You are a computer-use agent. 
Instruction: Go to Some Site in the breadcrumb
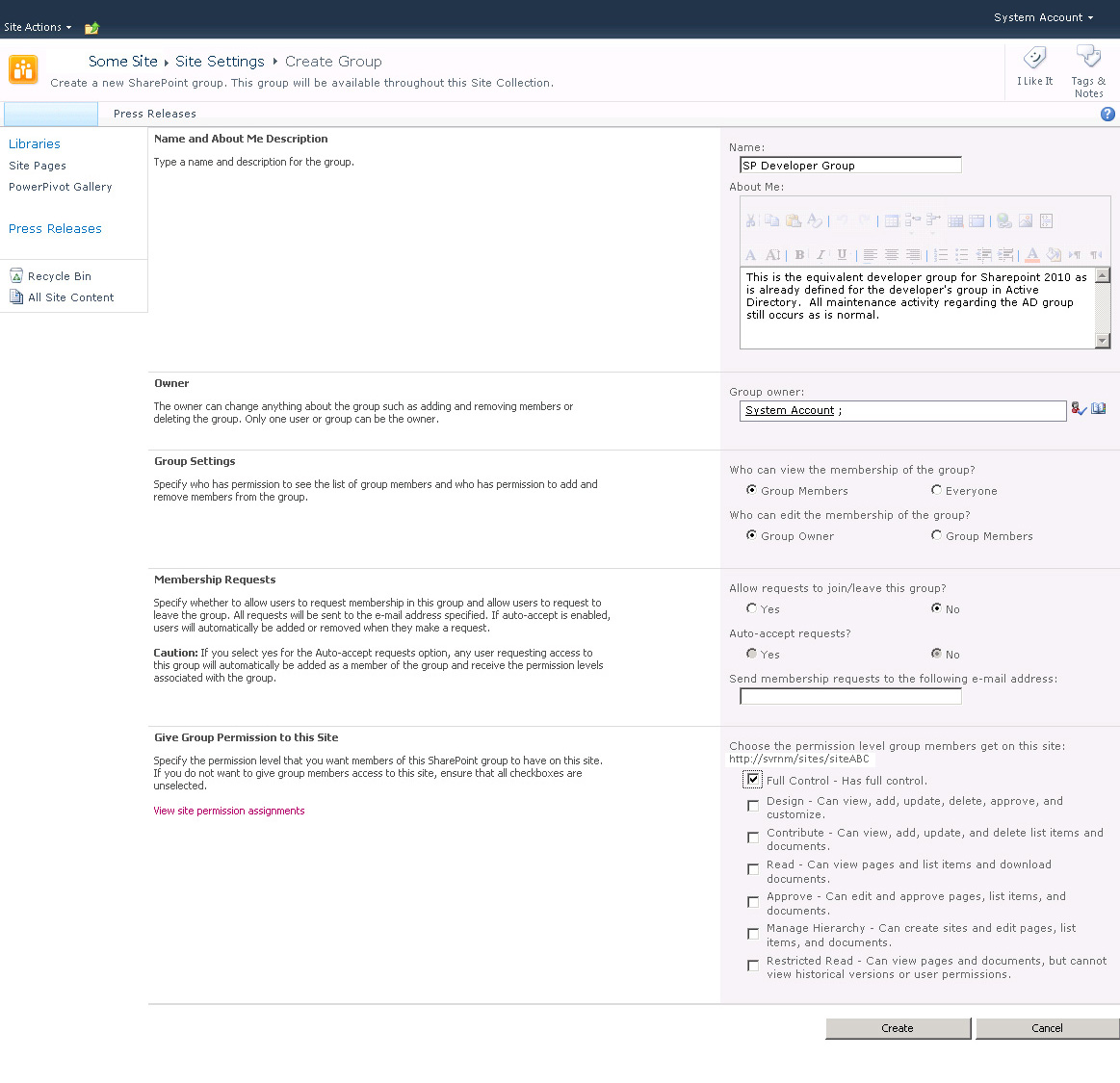tap(123, 62)
